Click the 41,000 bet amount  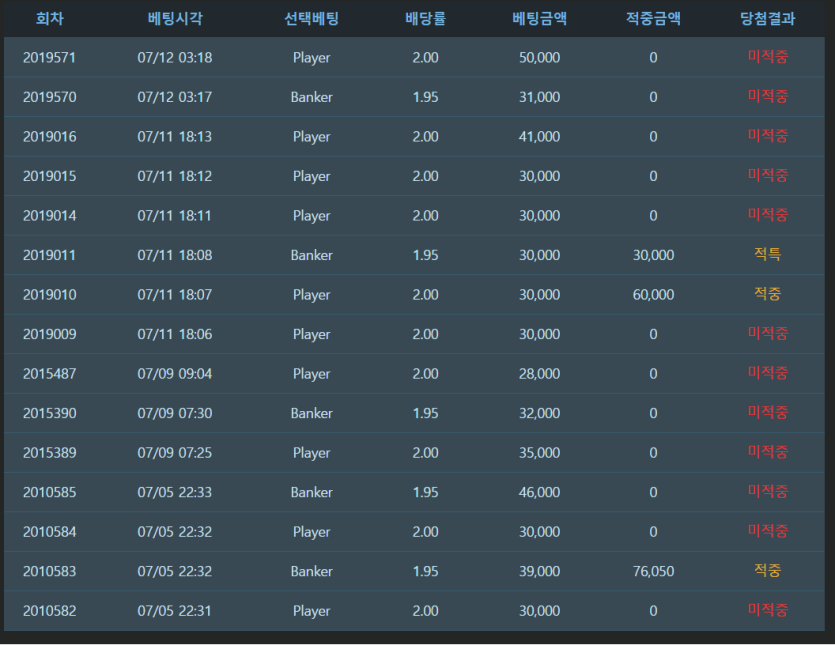click(539, 136)
